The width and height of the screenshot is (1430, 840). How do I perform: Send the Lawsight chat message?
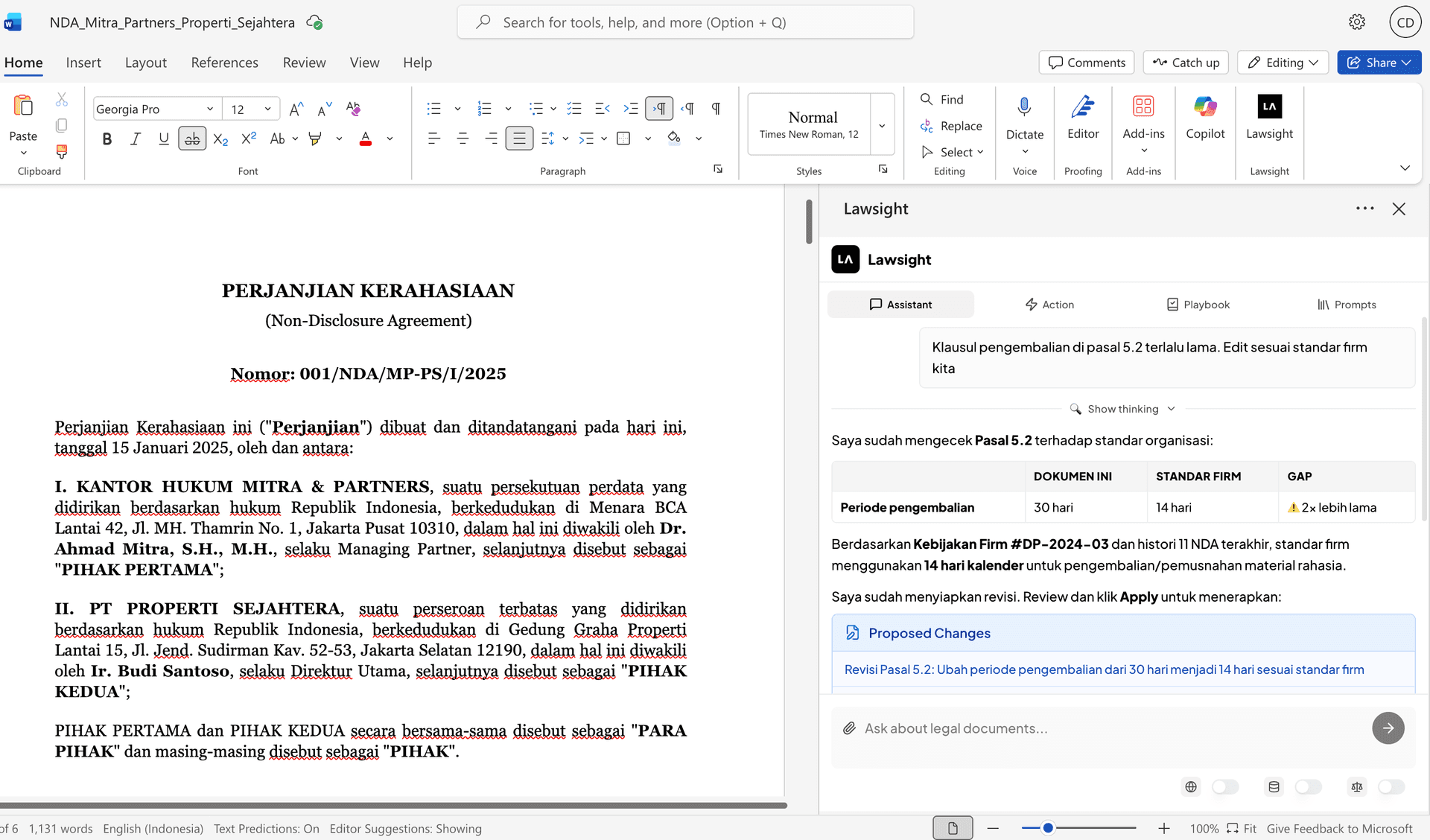(x=1388, y=728)
